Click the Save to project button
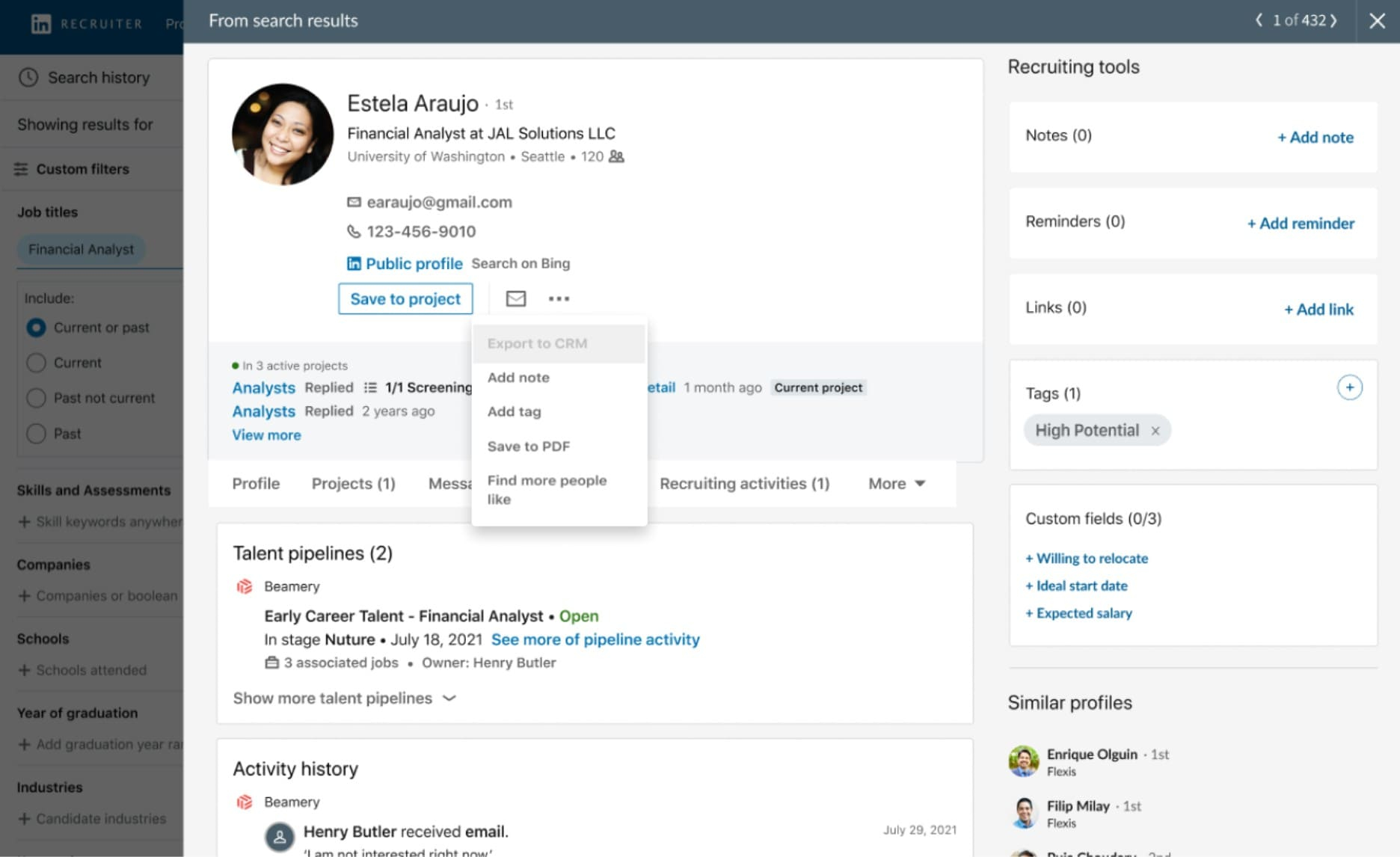This screenshot has height=857, width=1400. pyautogui.click(x=405, y=298)
